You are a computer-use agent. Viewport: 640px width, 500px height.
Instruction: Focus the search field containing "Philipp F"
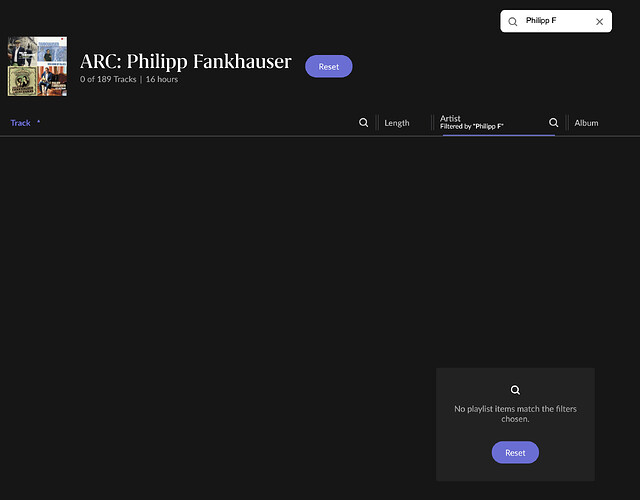click(x=555, y=21)
